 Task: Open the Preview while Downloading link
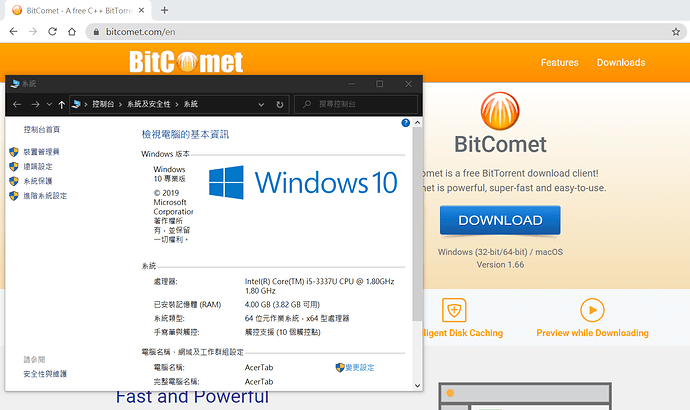pyautogui.click(x=592, y=333)
